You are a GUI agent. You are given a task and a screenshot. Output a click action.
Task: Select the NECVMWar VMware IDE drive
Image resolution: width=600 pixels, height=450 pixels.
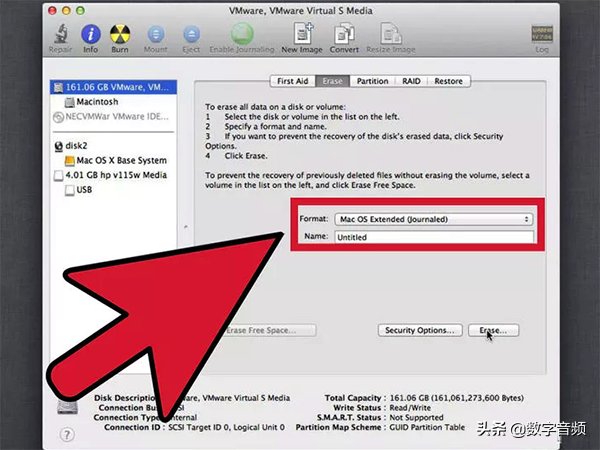111,117
